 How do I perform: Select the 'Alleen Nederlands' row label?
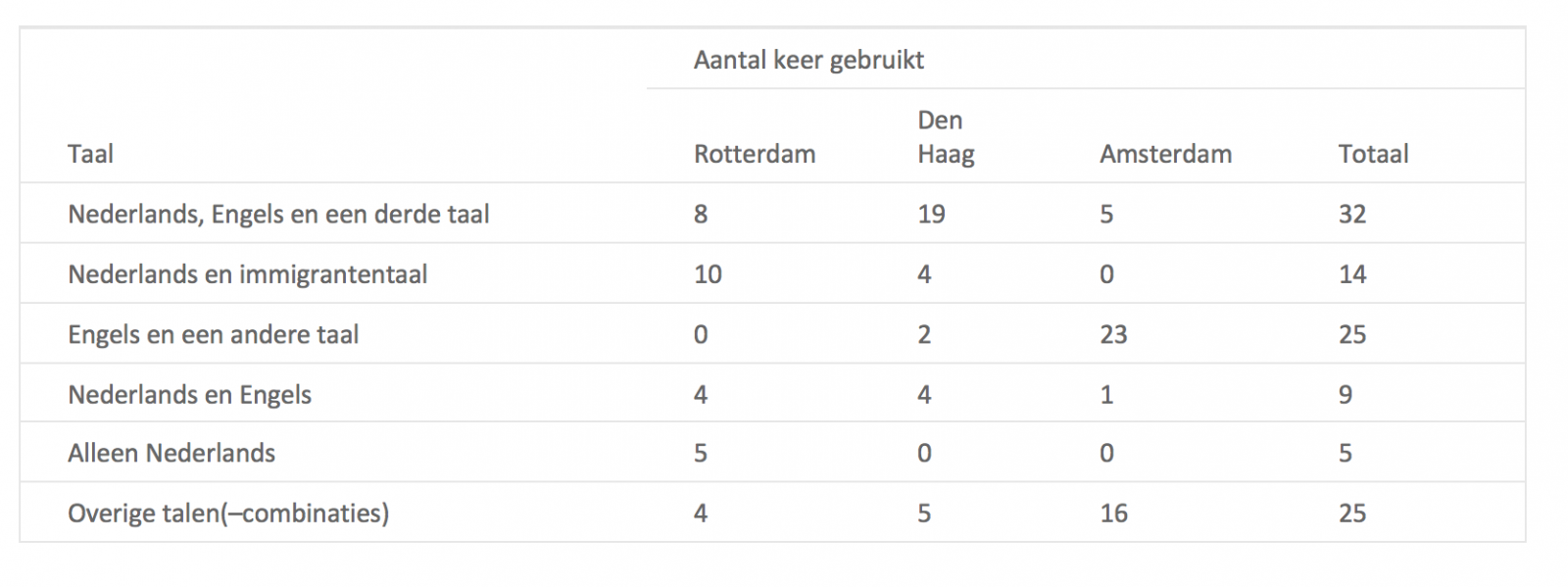tap(171, 454)
